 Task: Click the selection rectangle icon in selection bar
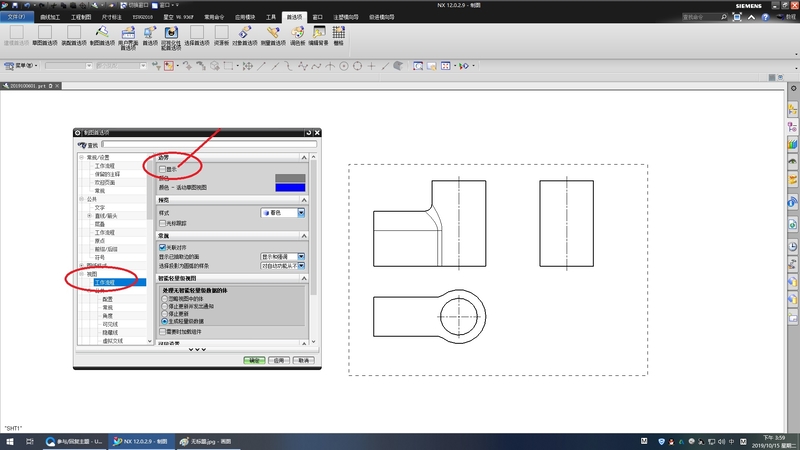[x=229, y=66]
